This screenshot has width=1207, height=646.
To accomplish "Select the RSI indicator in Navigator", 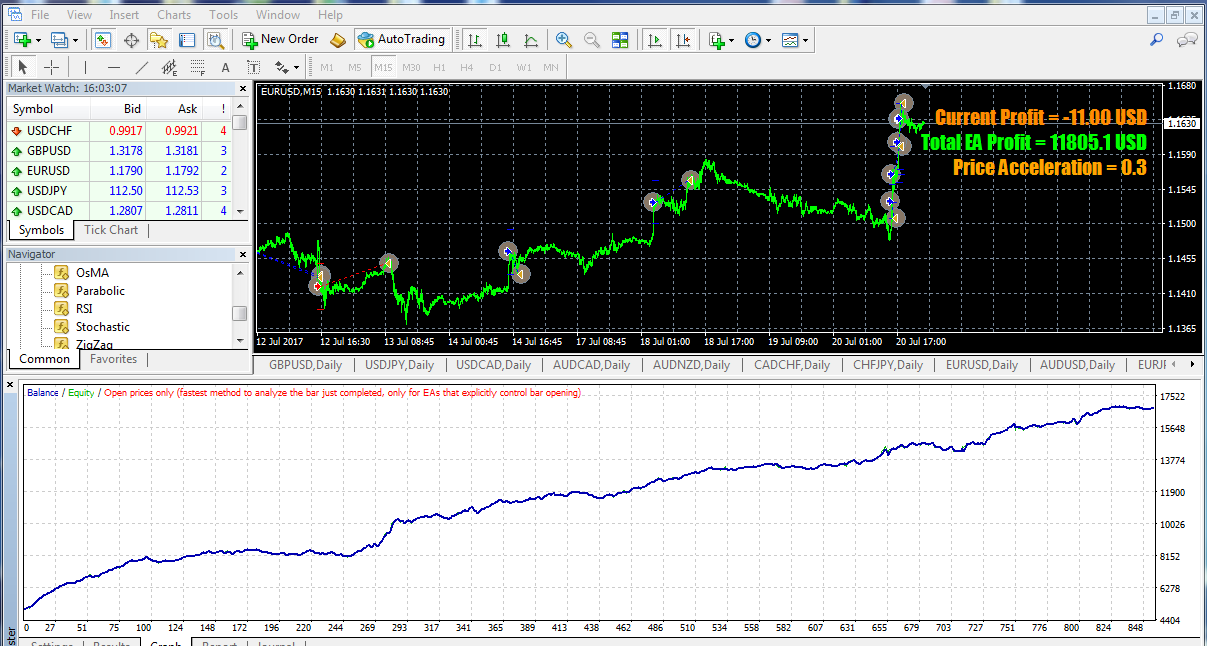I will [x=84, y=309].
